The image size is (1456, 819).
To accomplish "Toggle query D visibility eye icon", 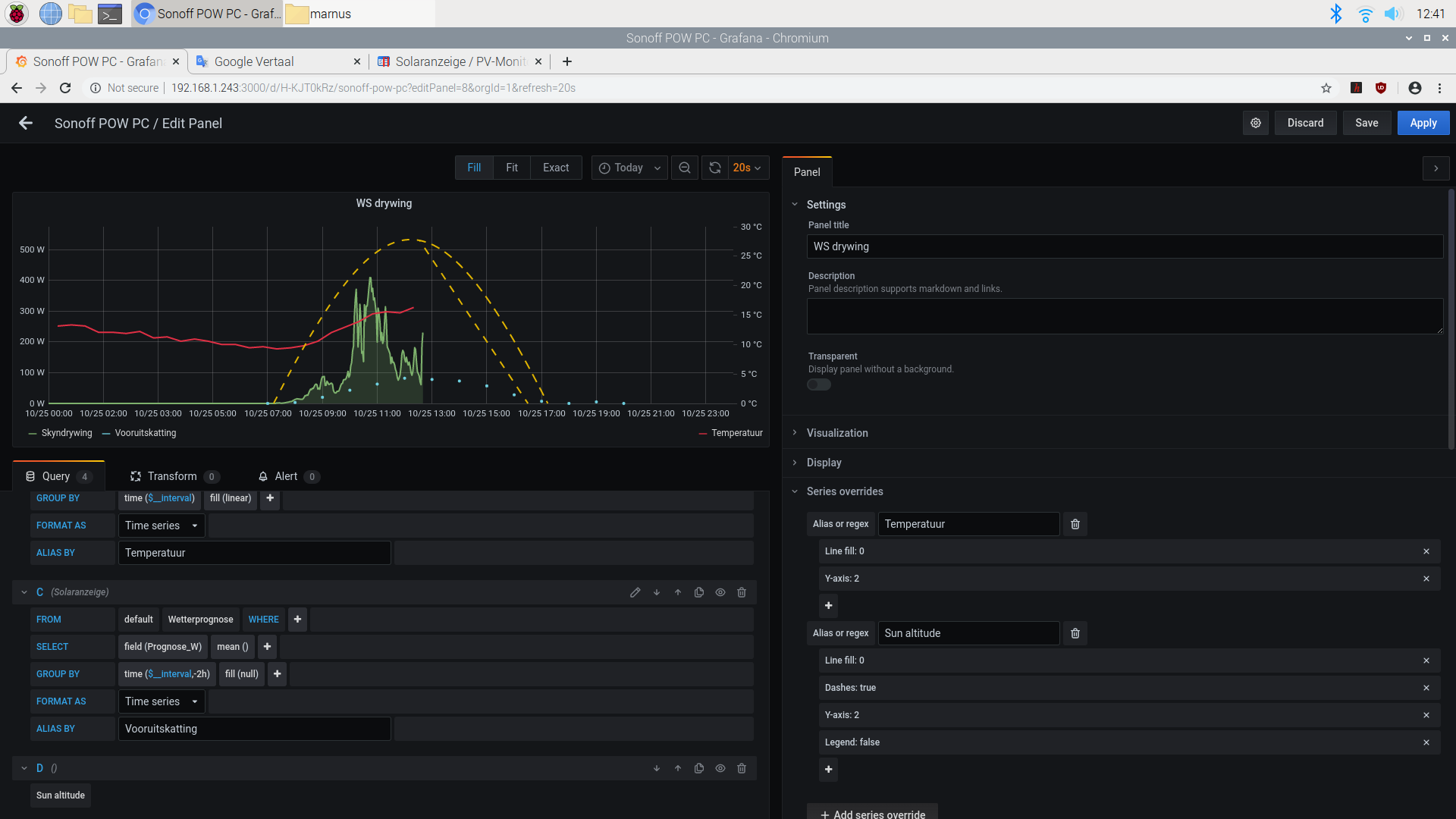I will [720, 768].
